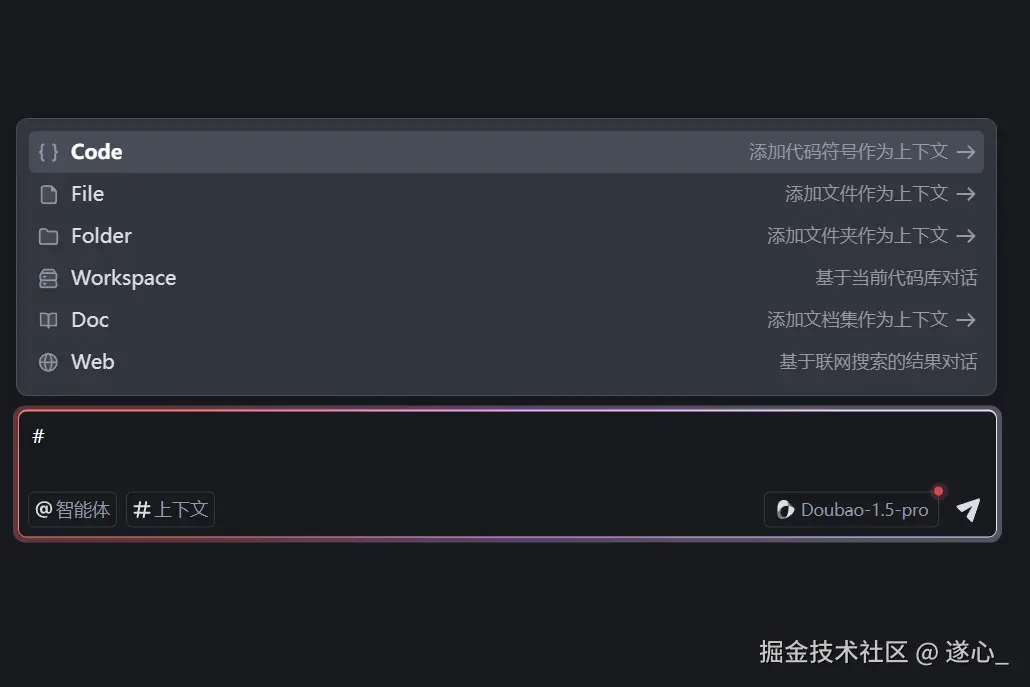Viewport: 1030px width, 687px height.
Task: Expand the Code submenu arrow
Action: point(965,152)
